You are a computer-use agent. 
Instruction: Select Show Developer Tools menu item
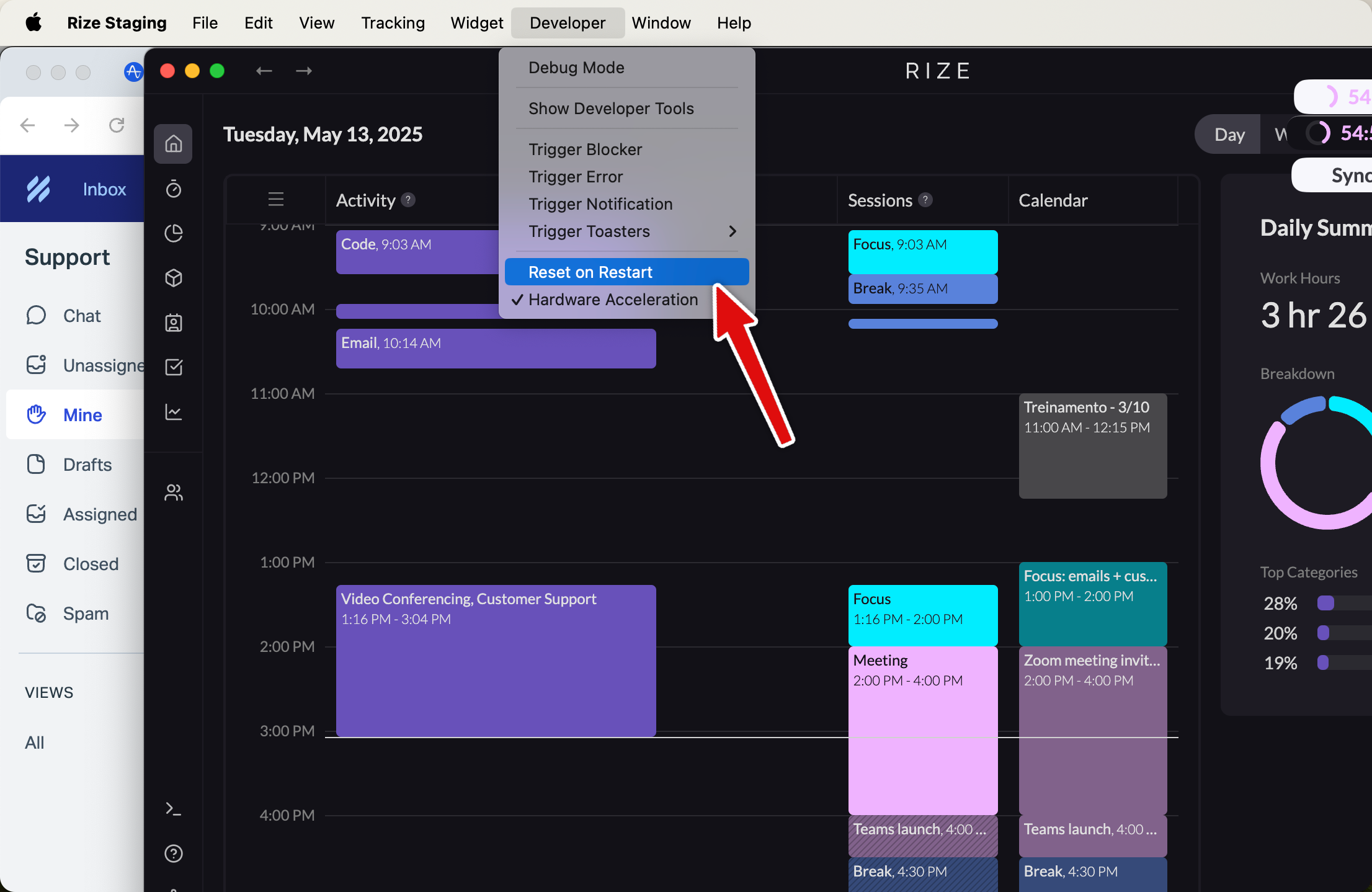[611, 109]
